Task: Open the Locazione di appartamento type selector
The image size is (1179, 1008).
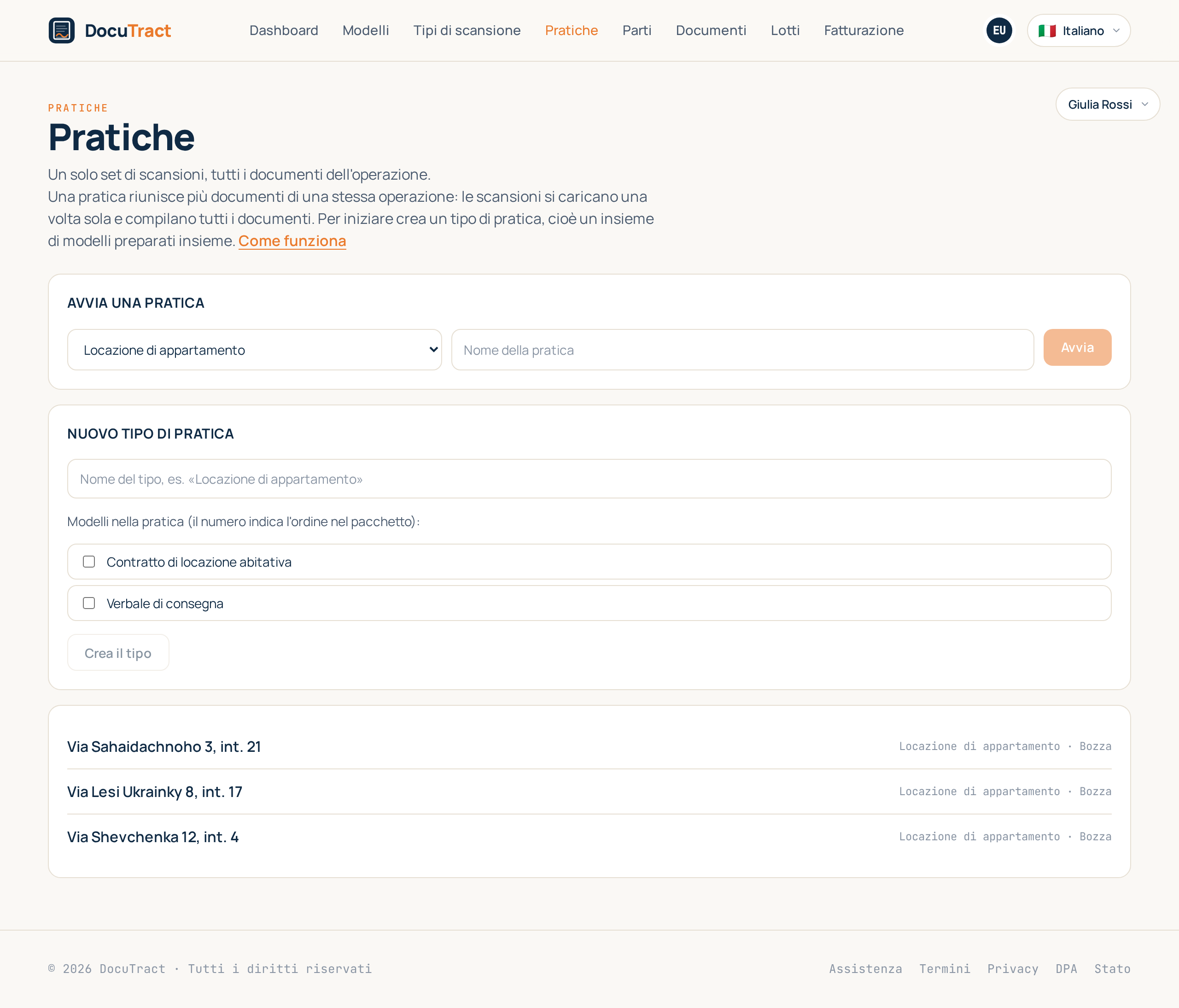Action: pyautogui.click(x=254, y=350)
